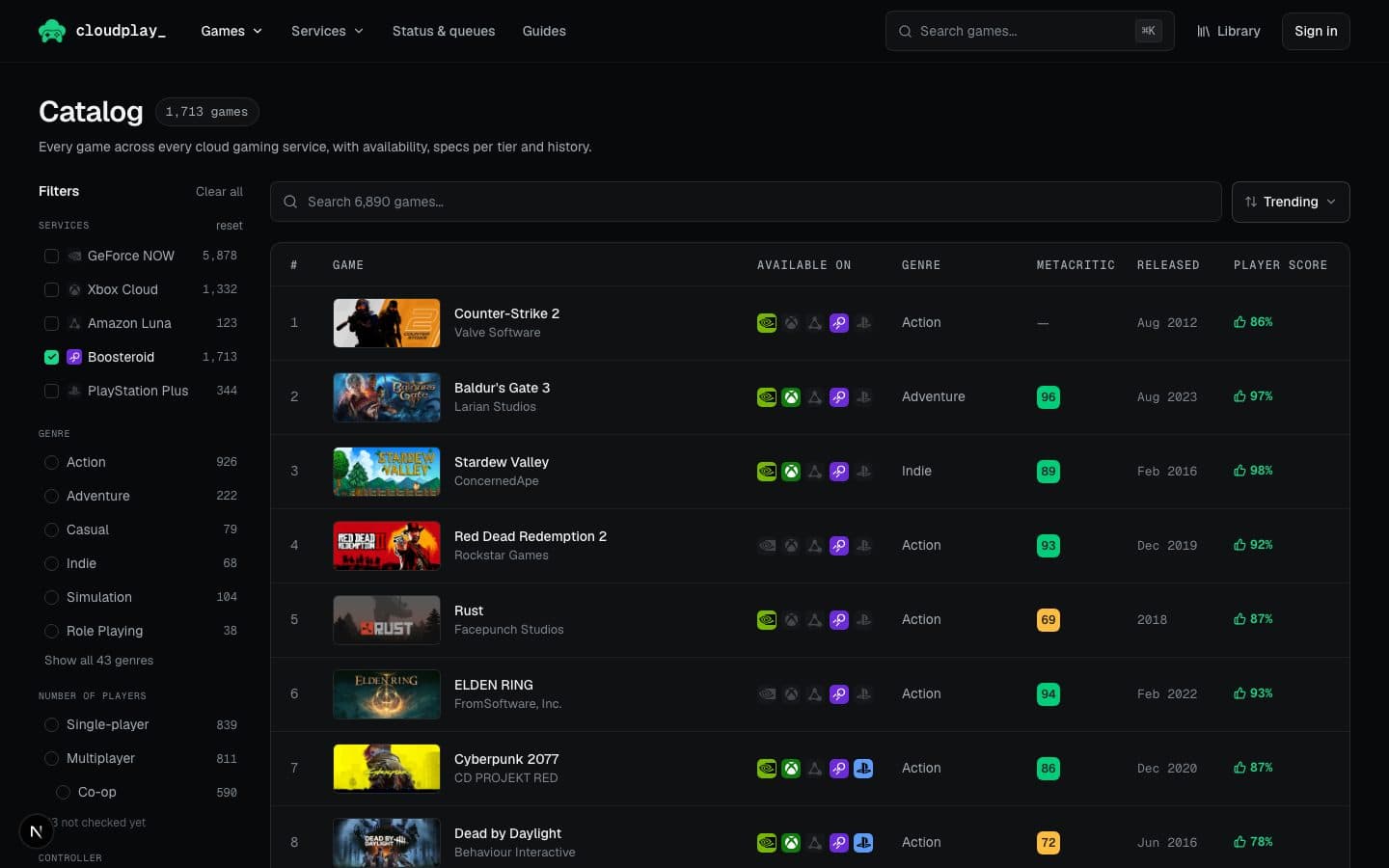The height and width of the screenshot is (868, 1389).
Task: Click the Library books icon
Action: point(1204,31)
